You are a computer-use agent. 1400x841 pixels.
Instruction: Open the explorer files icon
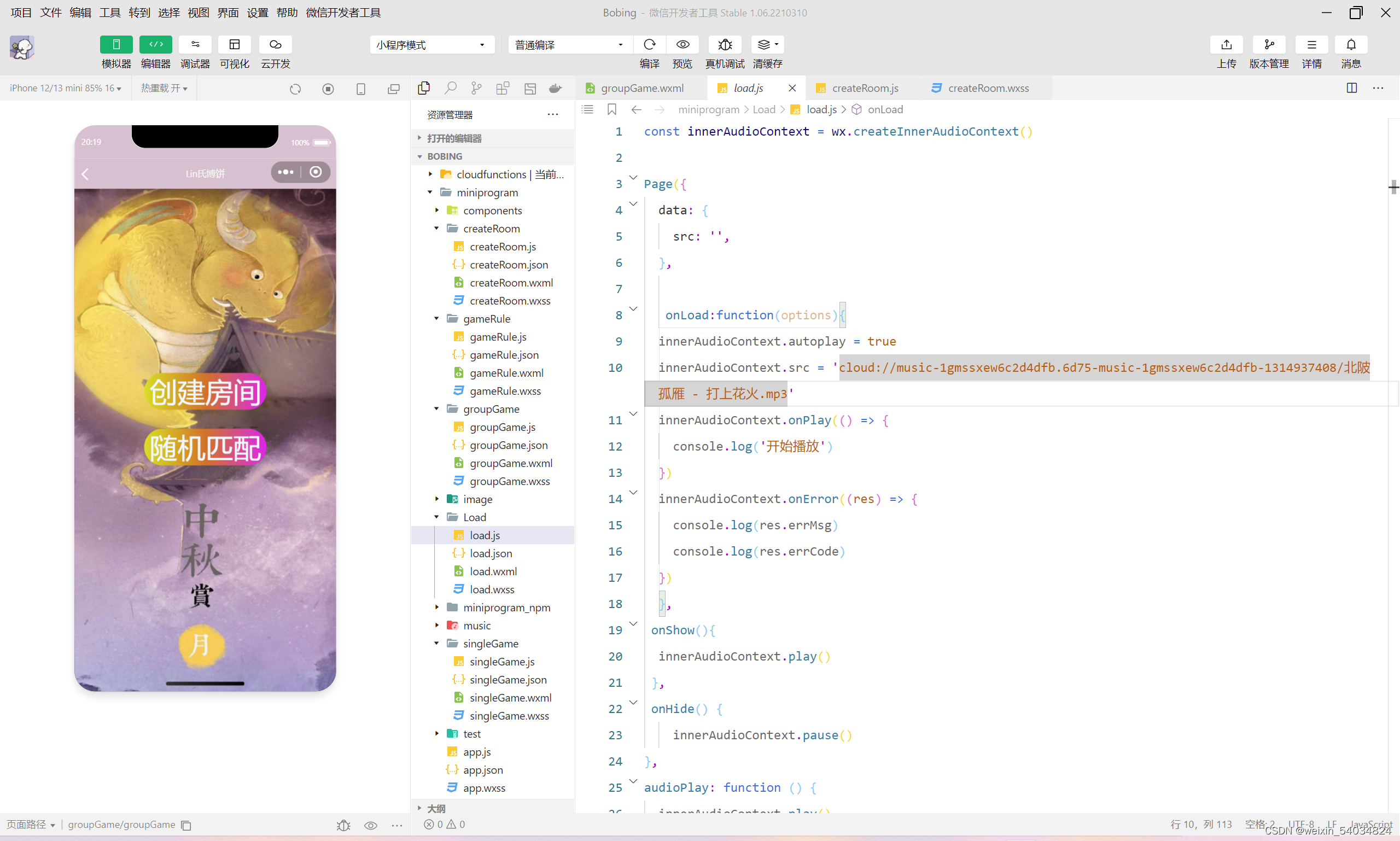pyautogui.click(x=424, y=88)
